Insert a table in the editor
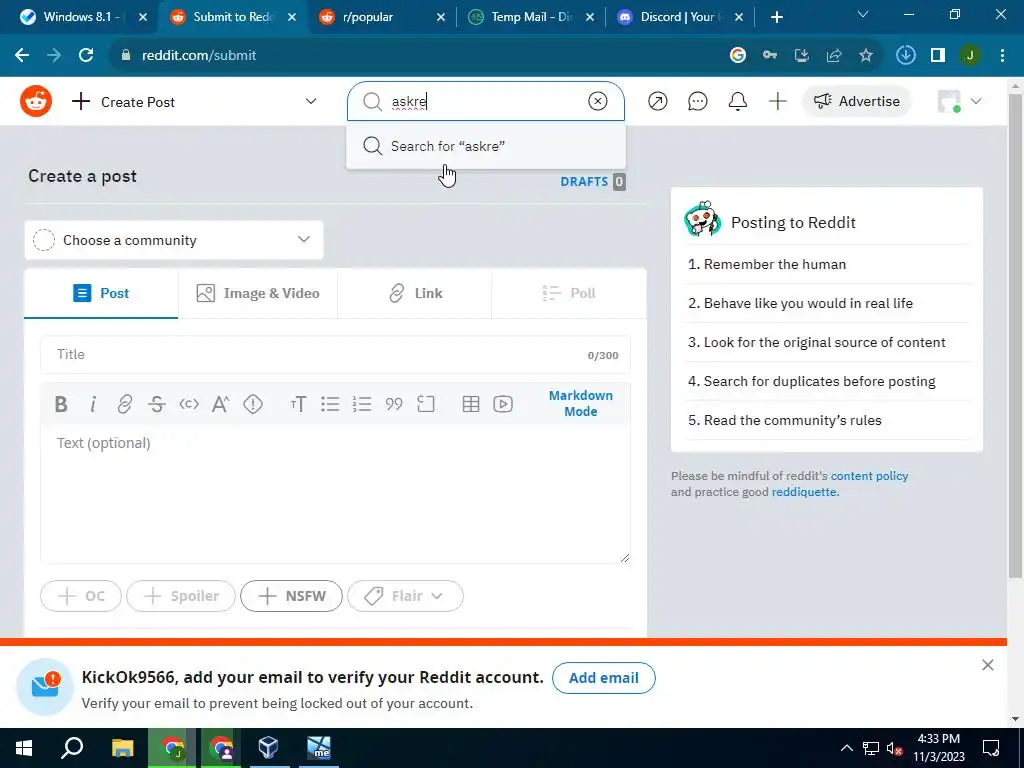The width and height of the screenshot is (1024, 768). (x=471, y=404)
